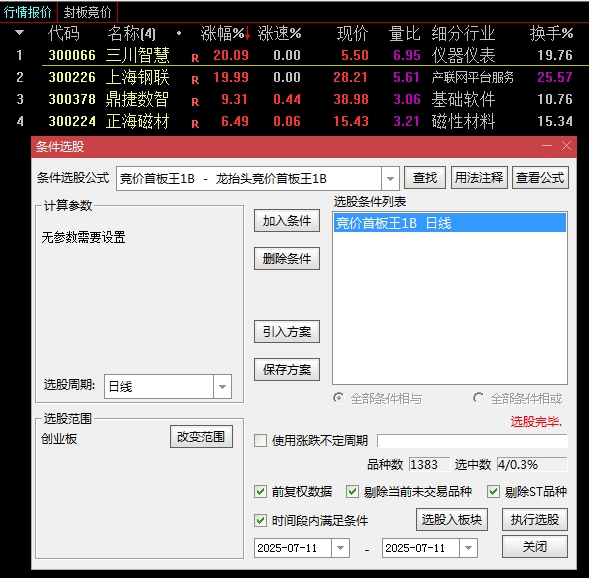Open the start date 2025-07-11 dropdown
Viewport: 589px width, 578px height.
coord(340,548)
